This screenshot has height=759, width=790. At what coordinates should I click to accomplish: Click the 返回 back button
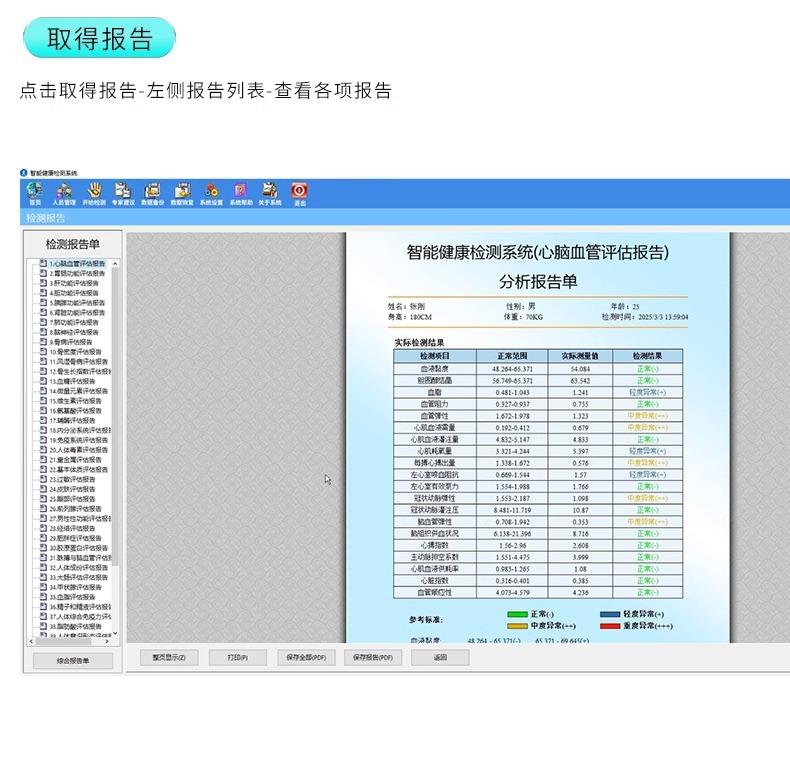(440, 657)
